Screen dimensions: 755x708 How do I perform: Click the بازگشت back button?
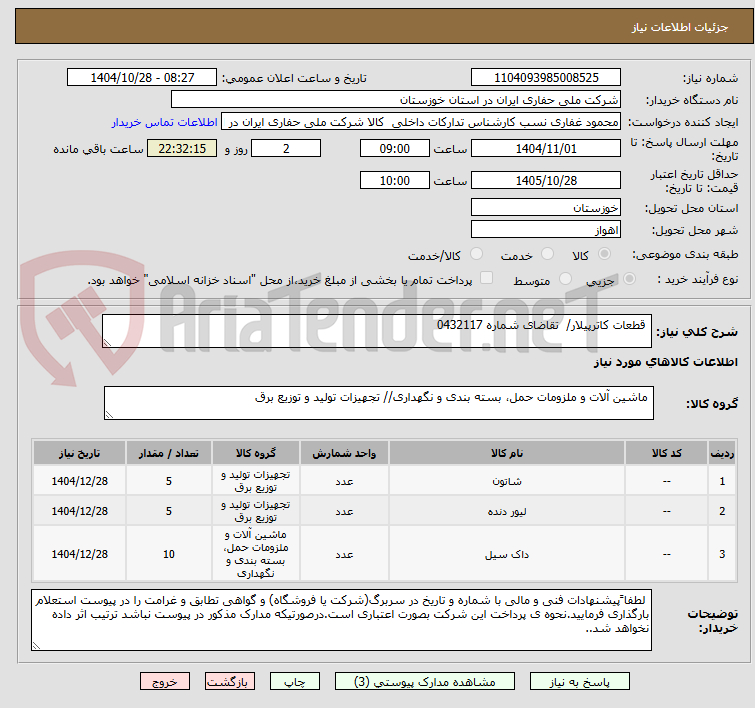[230, 681]
